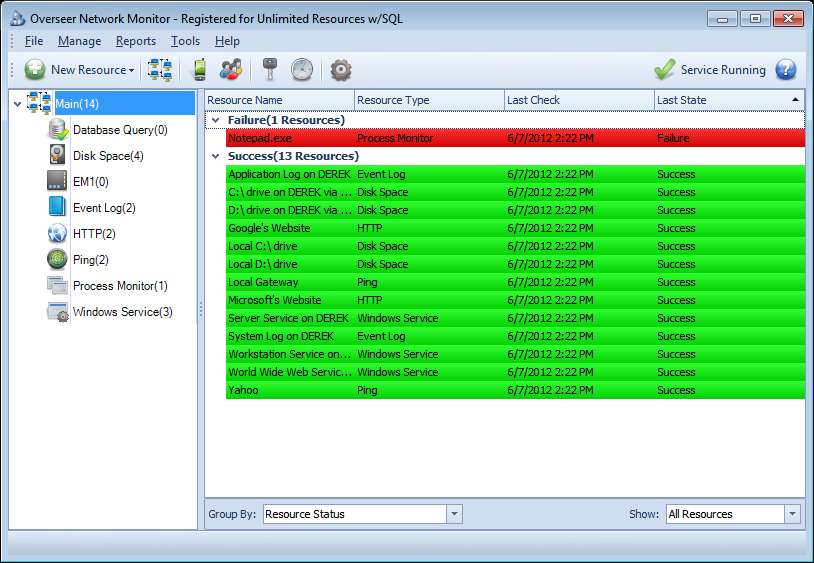
Task: Click the Ping radar icon
Action: pyautogui.click(x=57, y=259)
